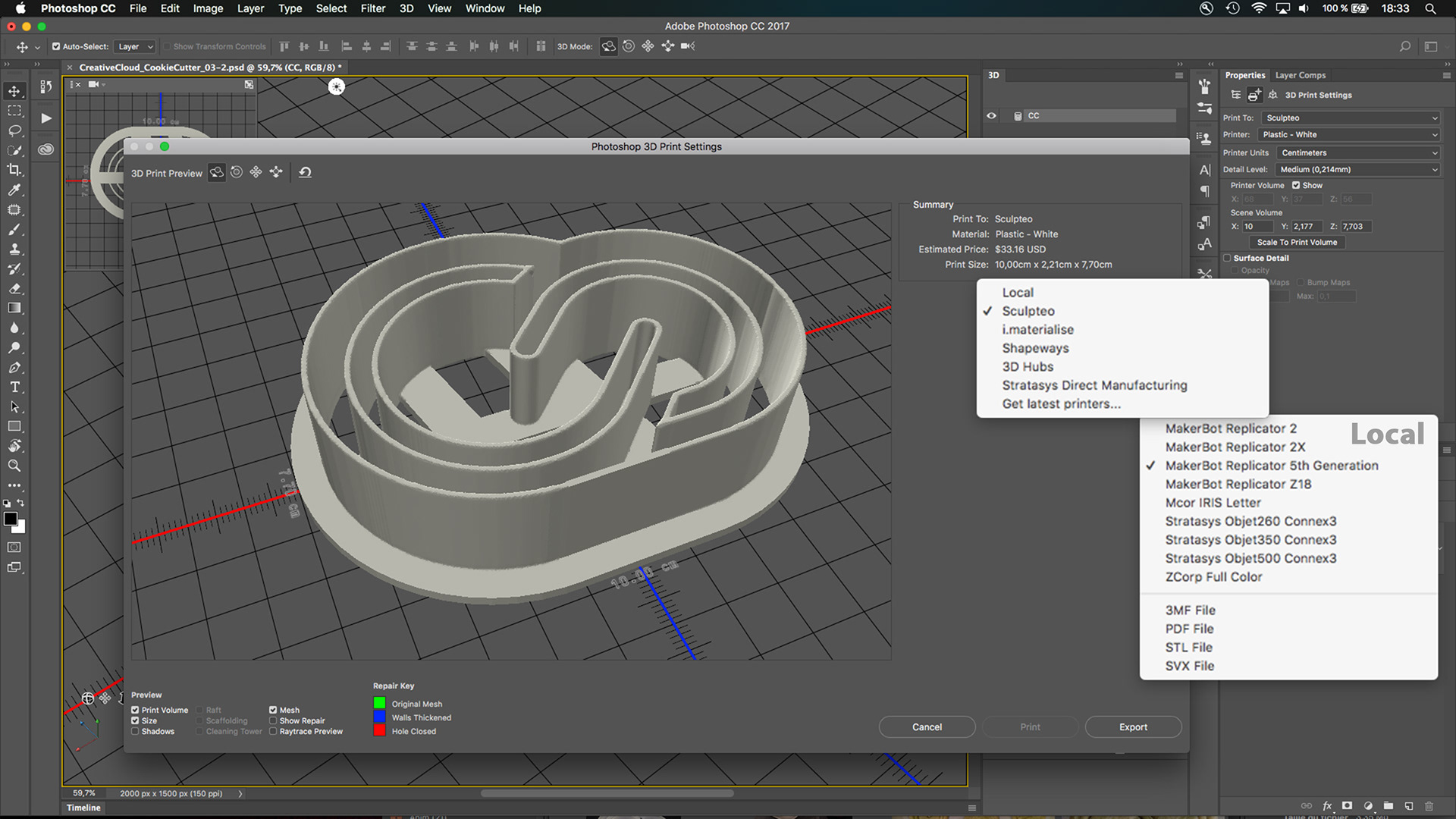
Task: Open the Print To dropdown showing Sculpteo
Action: pos(1350,118)
